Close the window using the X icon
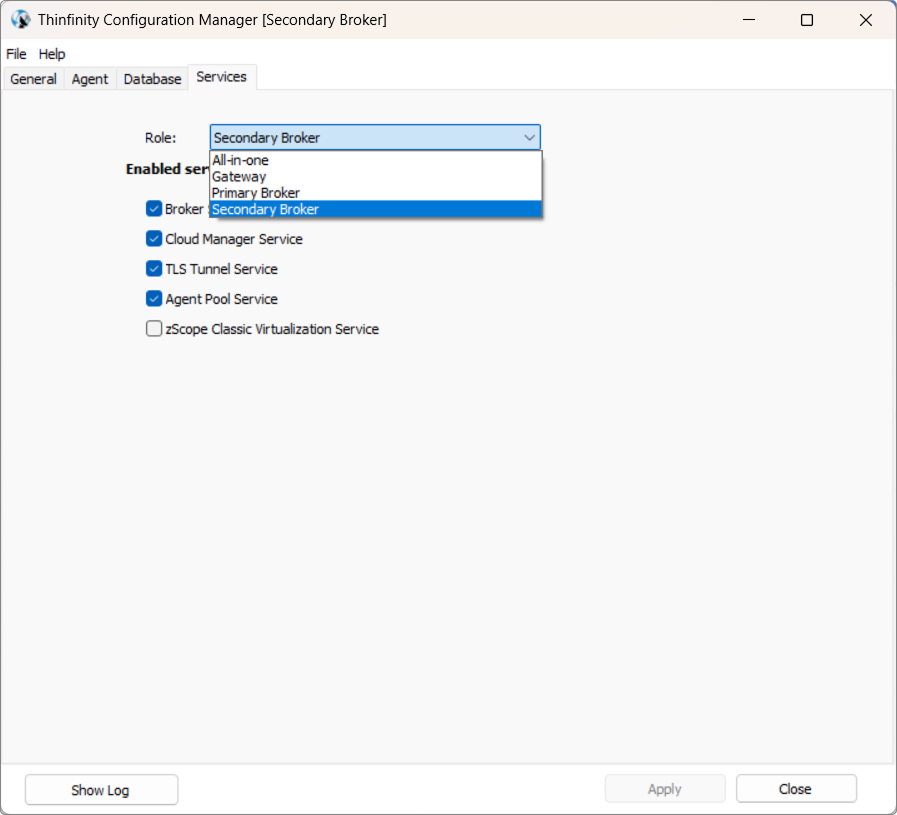Viewport: 897px width, 815px height. click(x=866, y=20)
